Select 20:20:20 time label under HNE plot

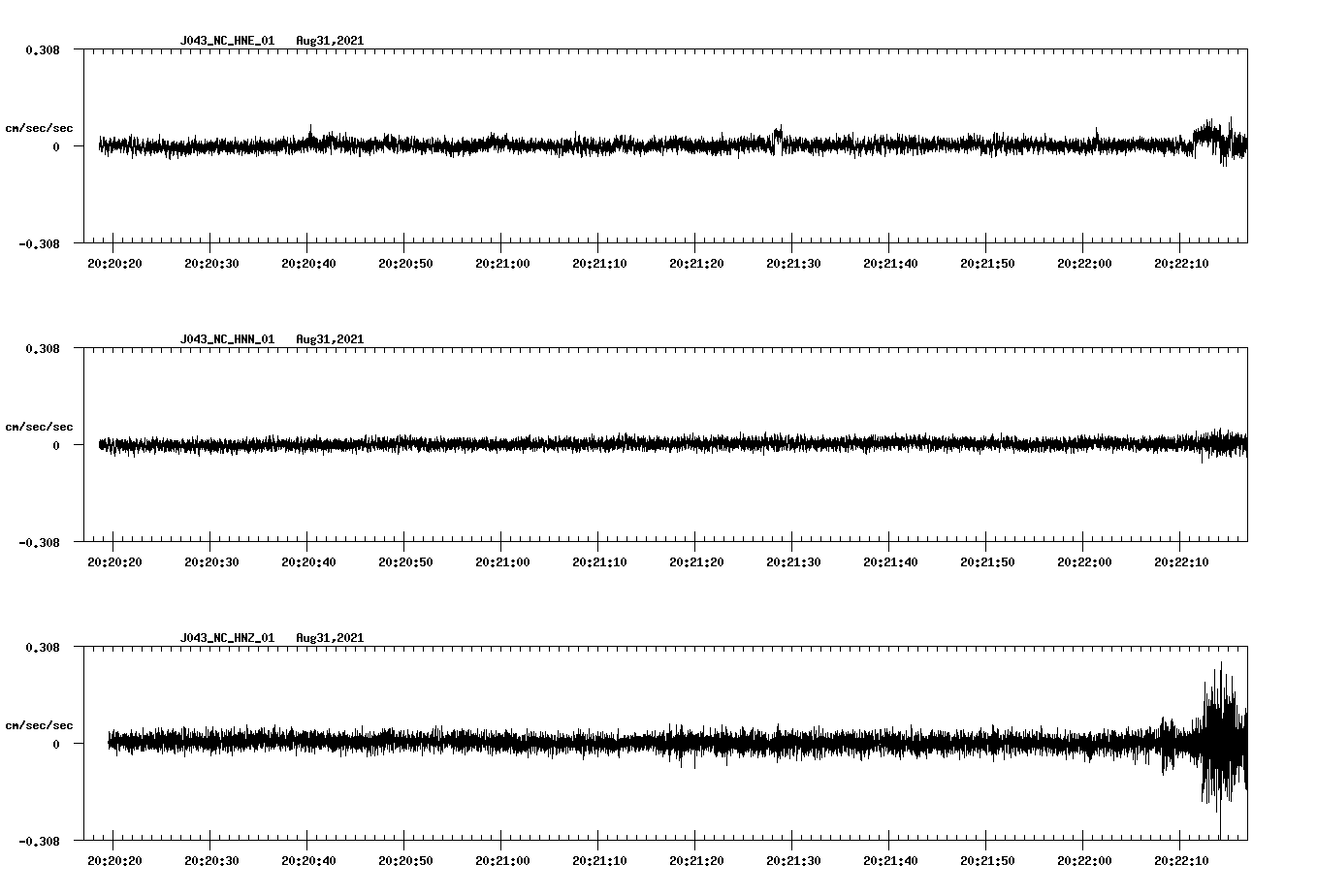[x=114, y=263]
